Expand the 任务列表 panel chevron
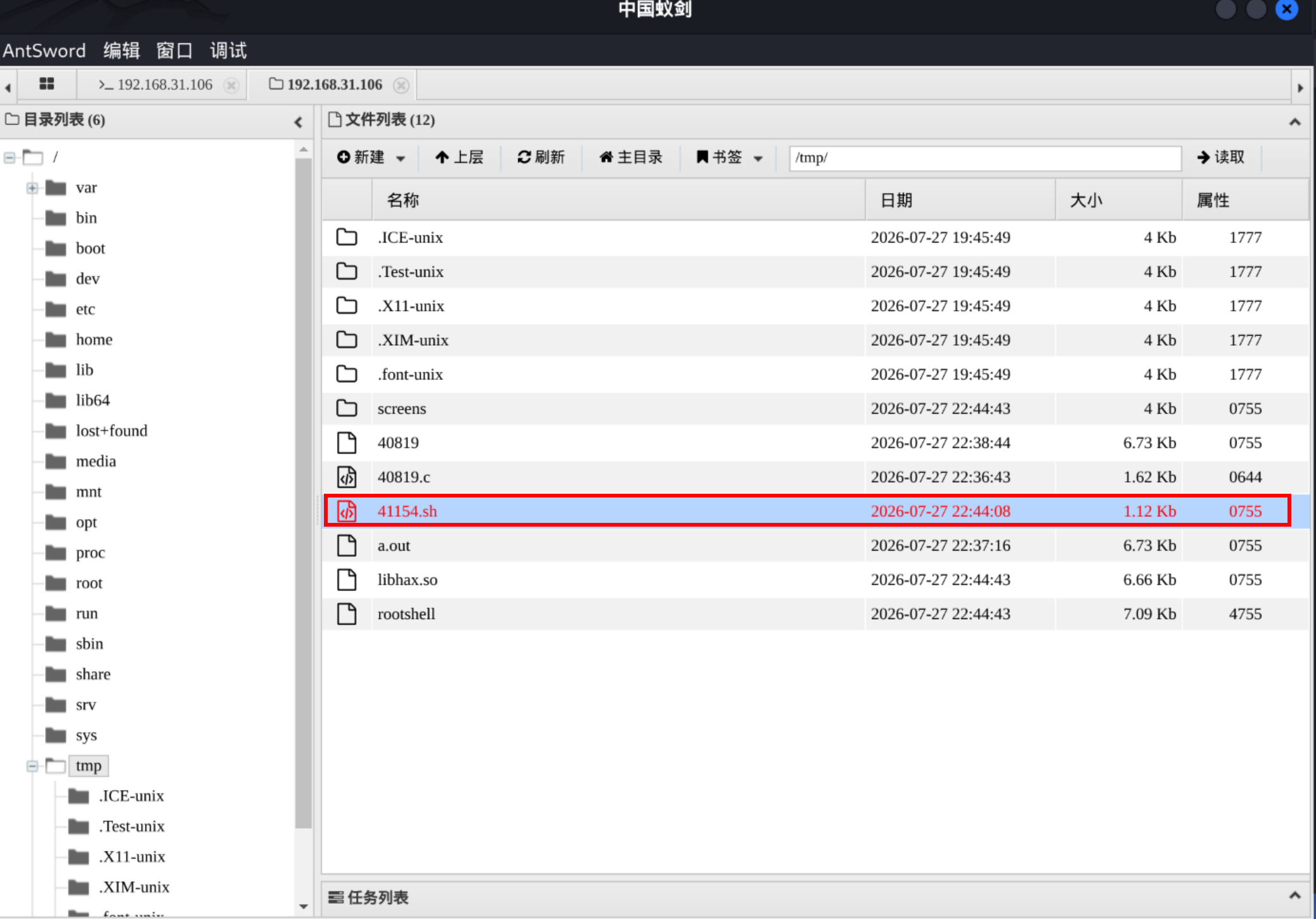 [x=1295, y=896]
